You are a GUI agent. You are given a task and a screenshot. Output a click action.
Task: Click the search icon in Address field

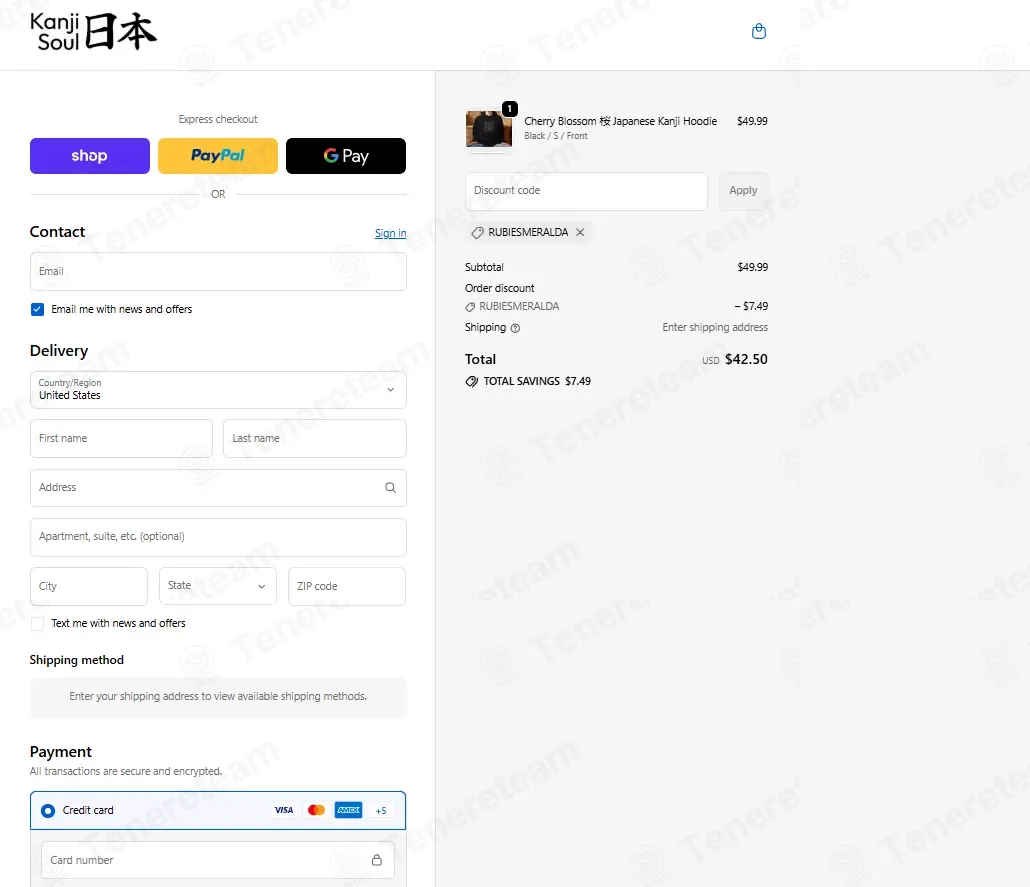tap(390, 488)
